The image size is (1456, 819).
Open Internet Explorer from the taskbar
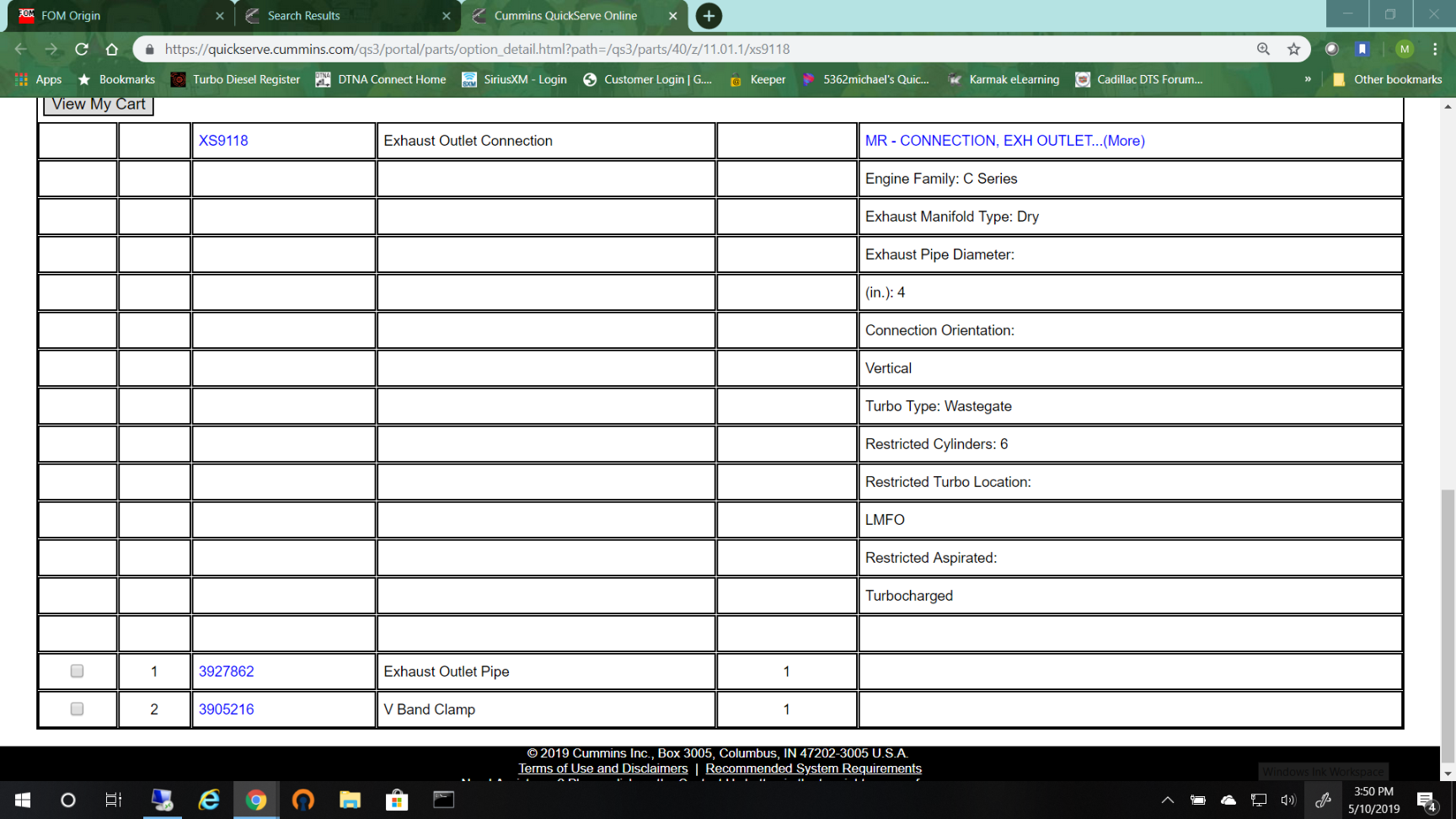(208, 800)
